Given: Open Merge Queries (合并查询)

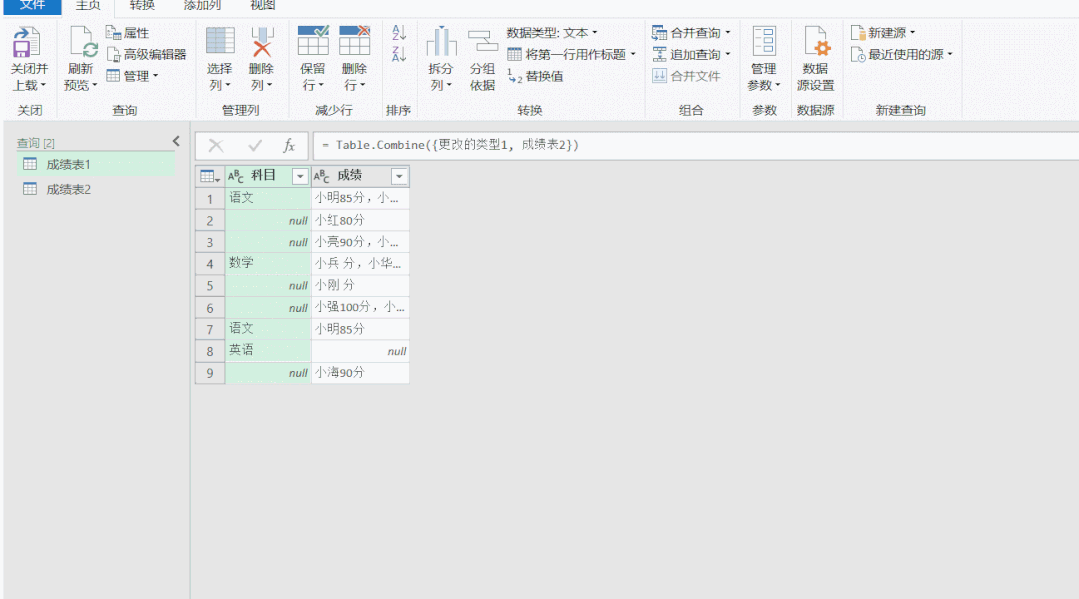Looking at the screenshot, I should (x=691, y=32).
